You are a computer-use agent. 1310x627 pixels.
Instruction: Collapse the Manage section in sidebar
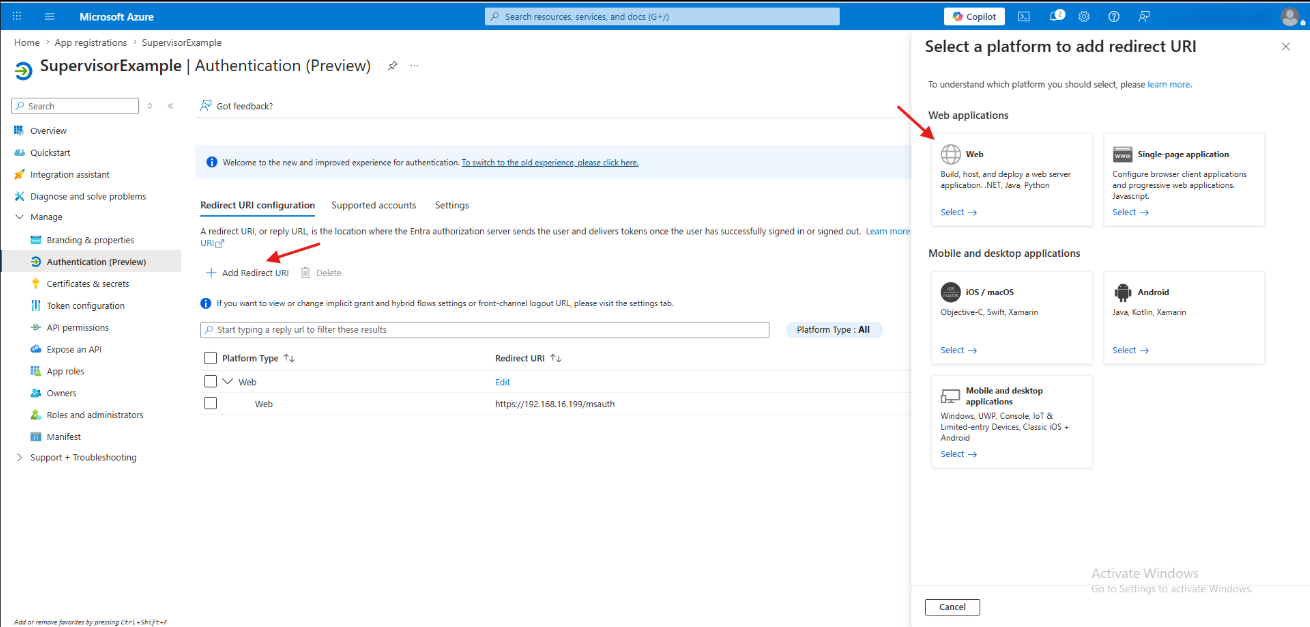19,217
